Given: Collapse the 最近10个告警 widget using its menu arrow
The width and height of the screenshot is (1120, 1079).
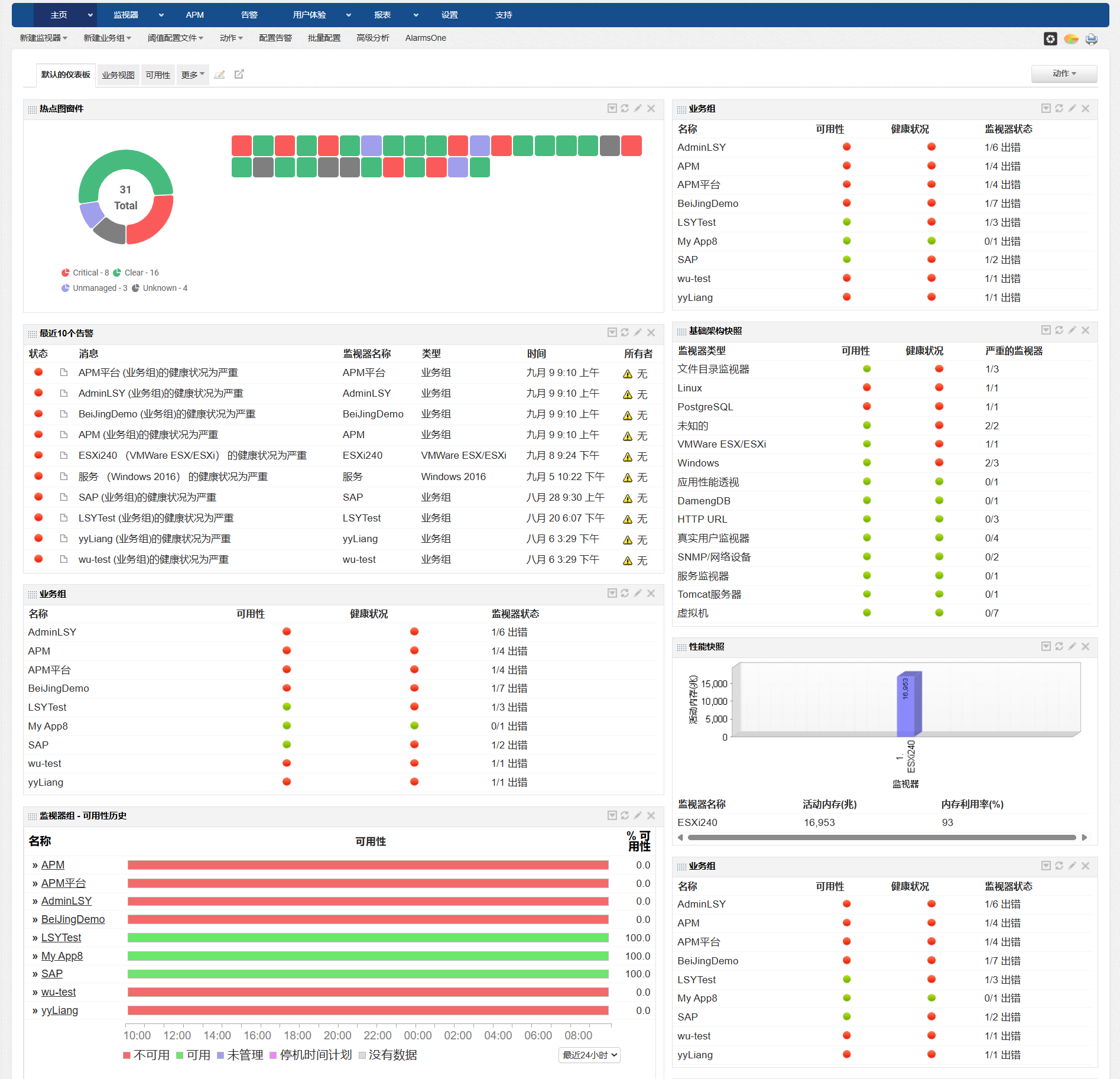Looking at the screenshot, I should [612, 332].
